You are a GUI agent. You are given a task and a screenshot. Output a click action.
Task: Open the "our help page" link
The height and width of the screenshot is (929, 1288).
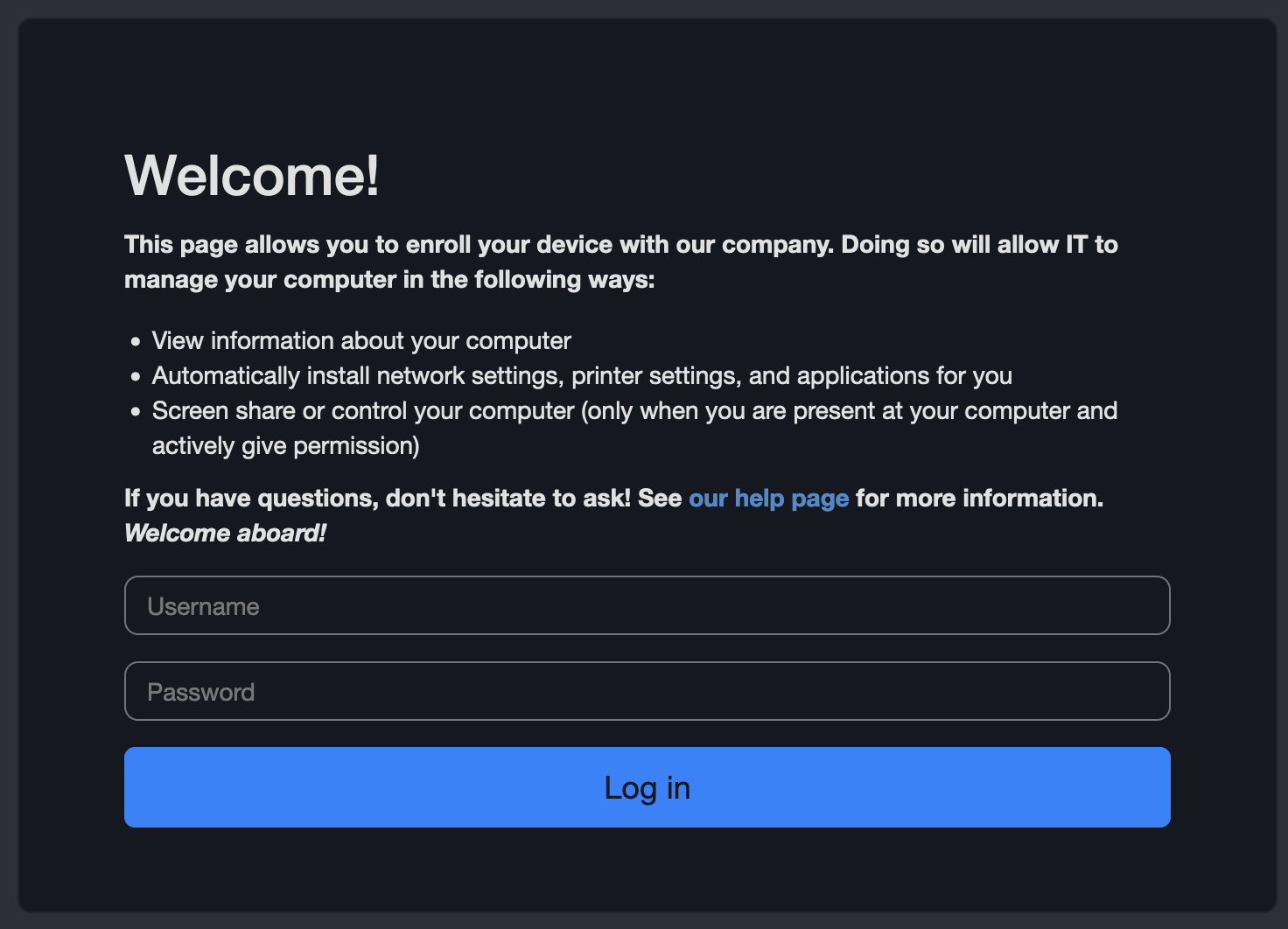(768, 499)
